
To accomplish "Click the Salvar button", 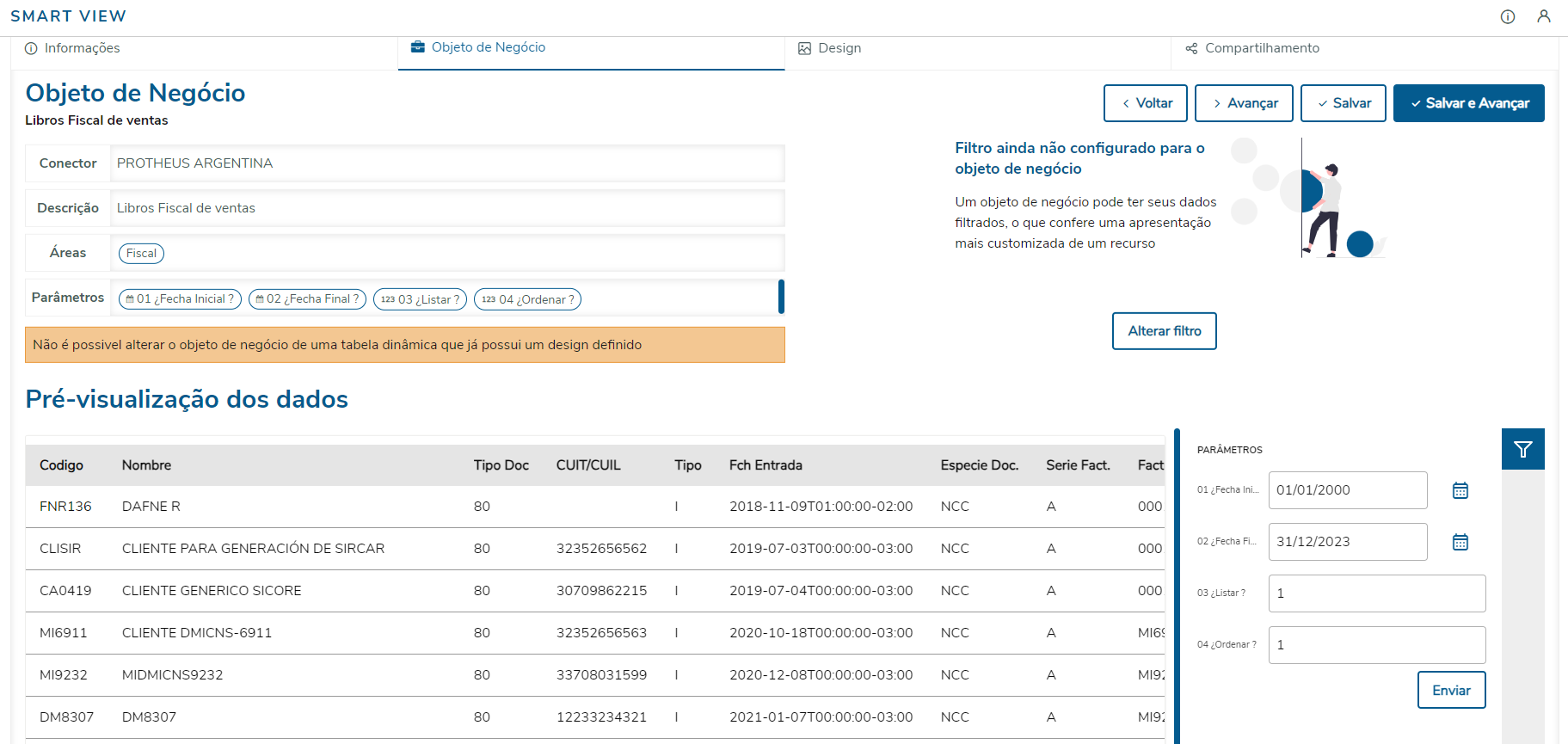I will 1343,103.
